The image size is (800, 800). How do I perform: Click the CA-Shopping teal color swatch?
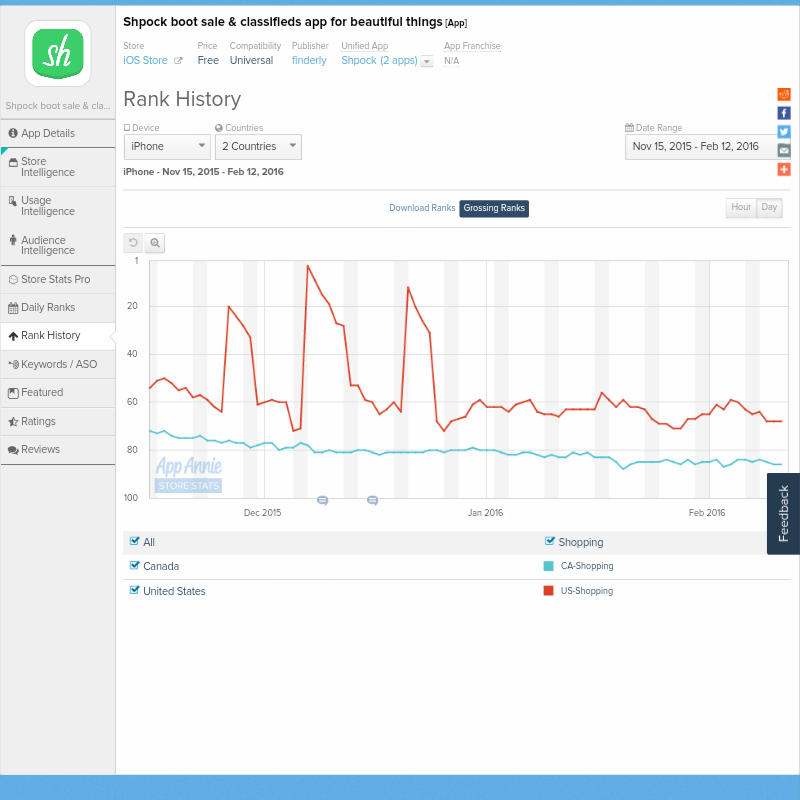point(548,566)
